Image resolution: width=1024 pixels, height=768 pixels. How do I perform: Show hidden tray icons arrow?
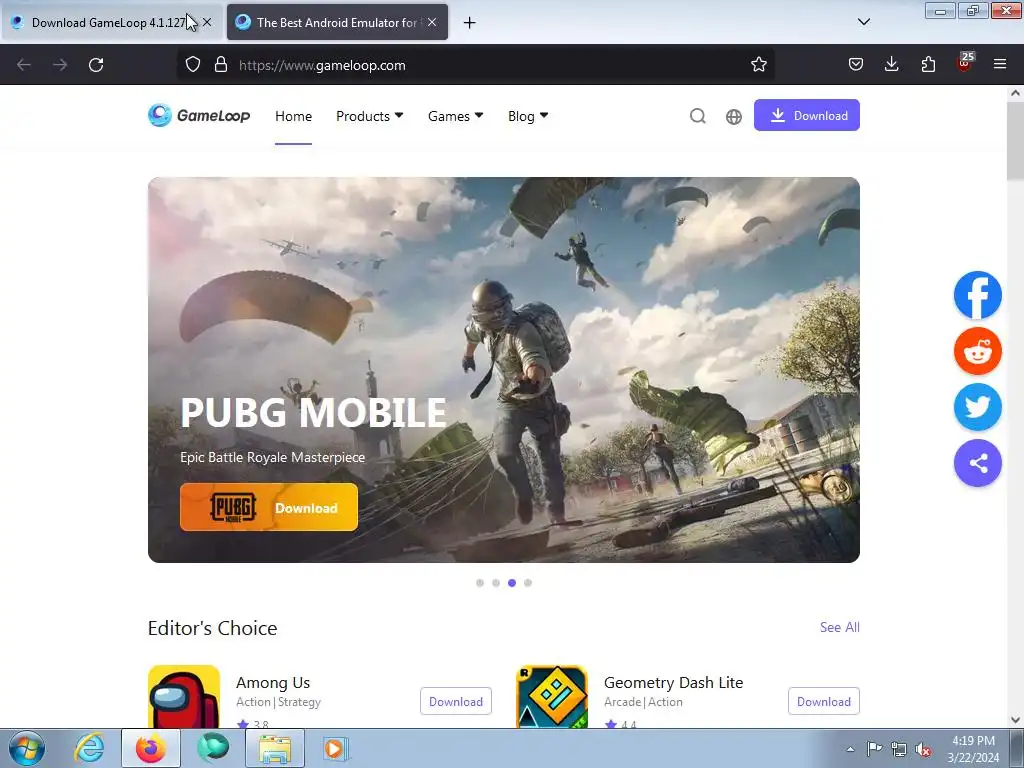(x=850, y=749)
